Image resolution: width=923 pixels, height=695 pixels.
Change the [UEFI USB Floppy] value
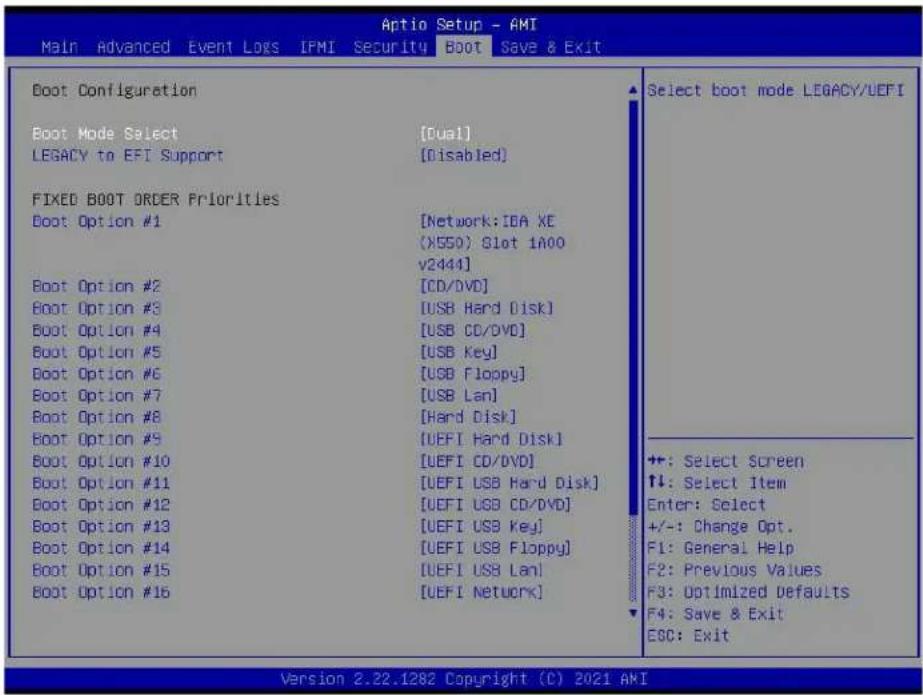pos(495,548)
